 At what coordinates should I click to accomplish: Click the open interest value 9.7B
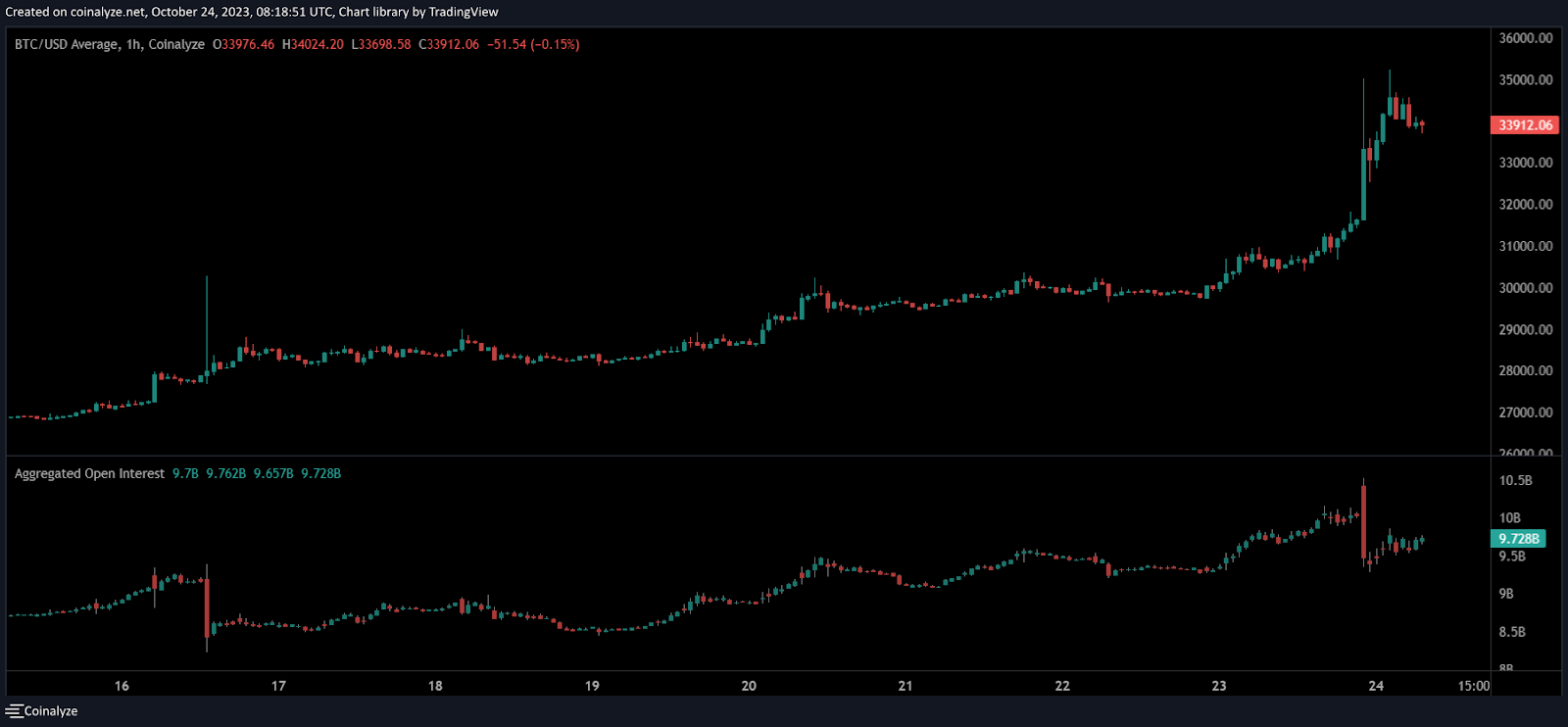[185, 473]
